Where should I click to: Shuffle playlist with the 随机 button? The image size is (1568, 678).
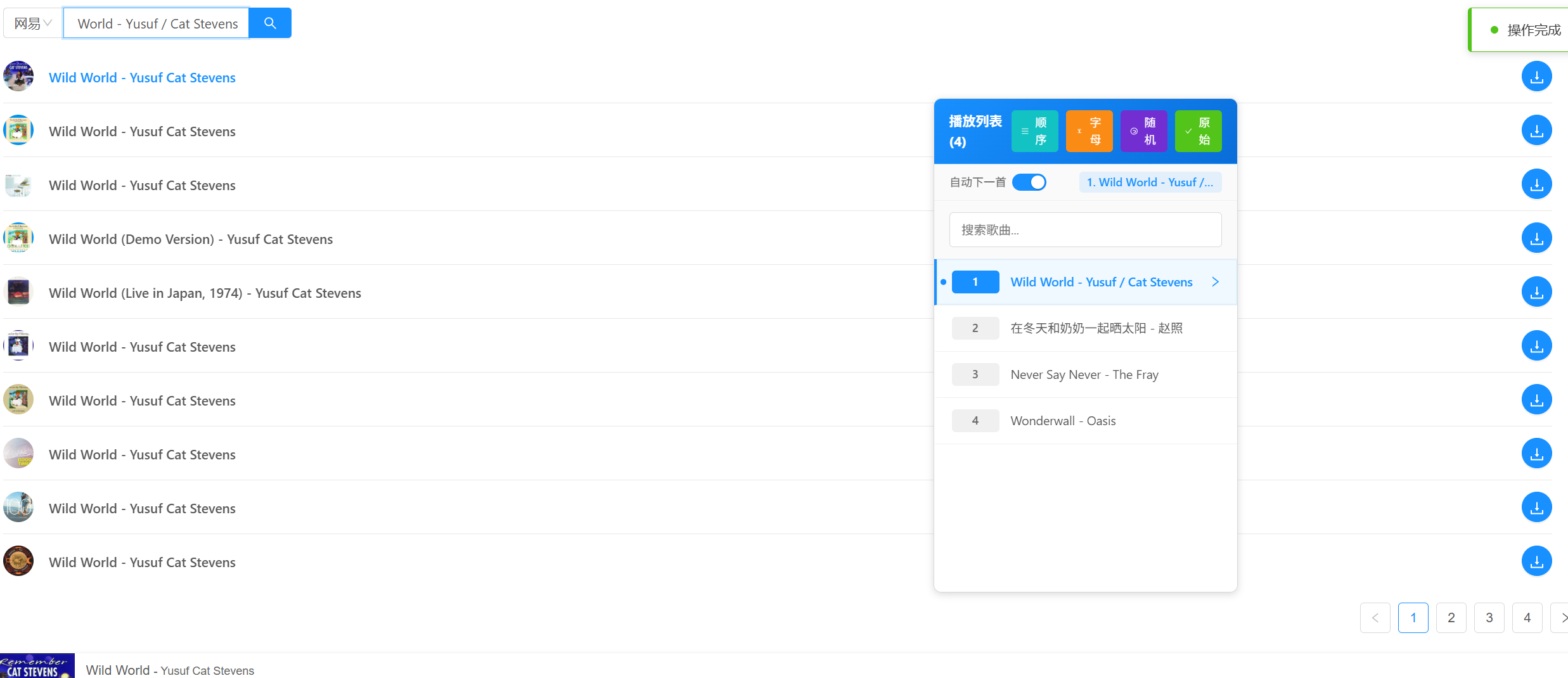click(1144, 131)
